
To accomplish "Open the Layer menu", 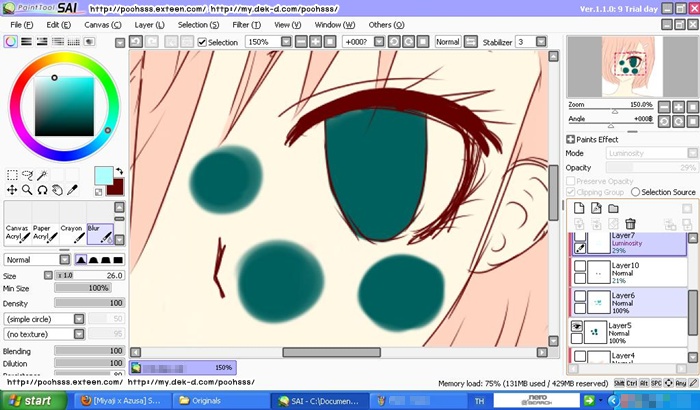I will [x=150, y=25].
